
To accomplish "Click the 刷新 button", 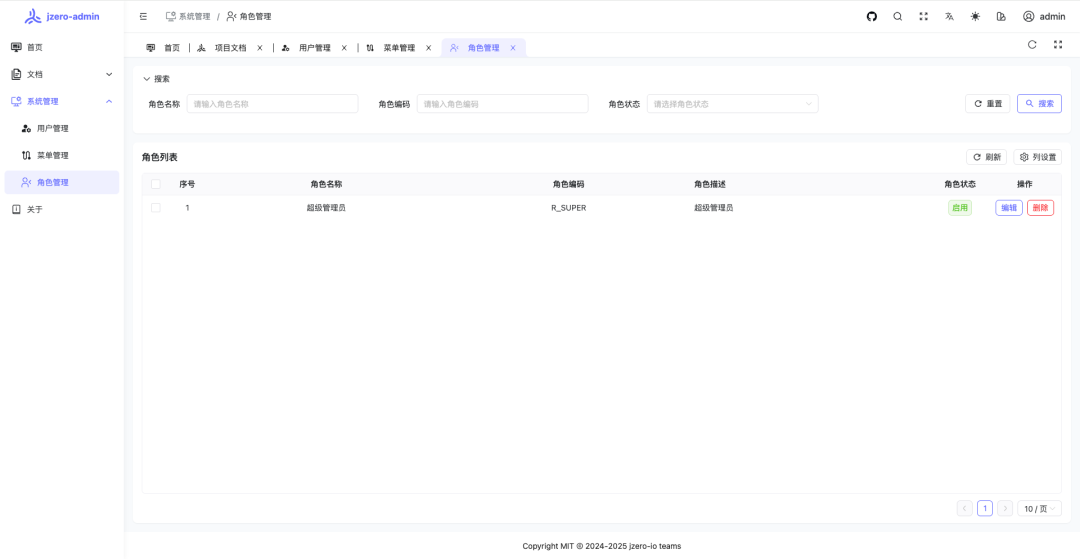I will [986, 157].
